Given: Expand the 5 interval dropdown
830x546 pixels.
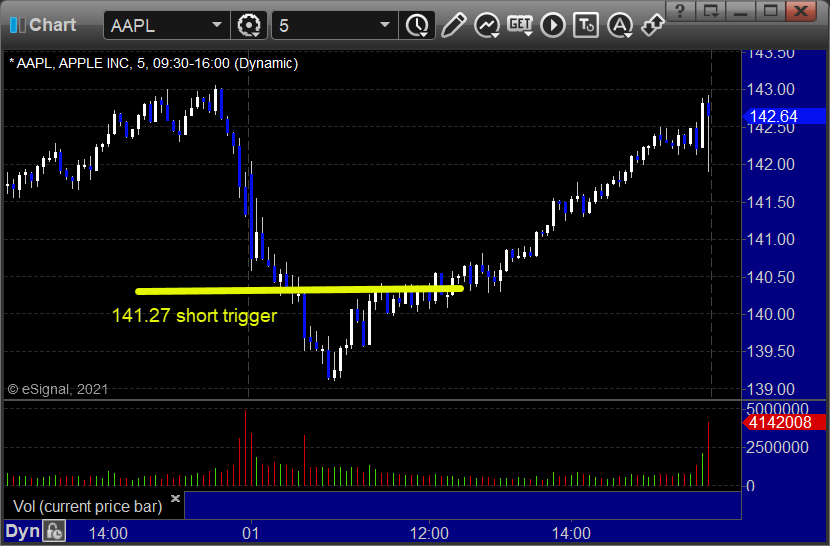Looking at the screenshot, I should (x=385, y=25).
